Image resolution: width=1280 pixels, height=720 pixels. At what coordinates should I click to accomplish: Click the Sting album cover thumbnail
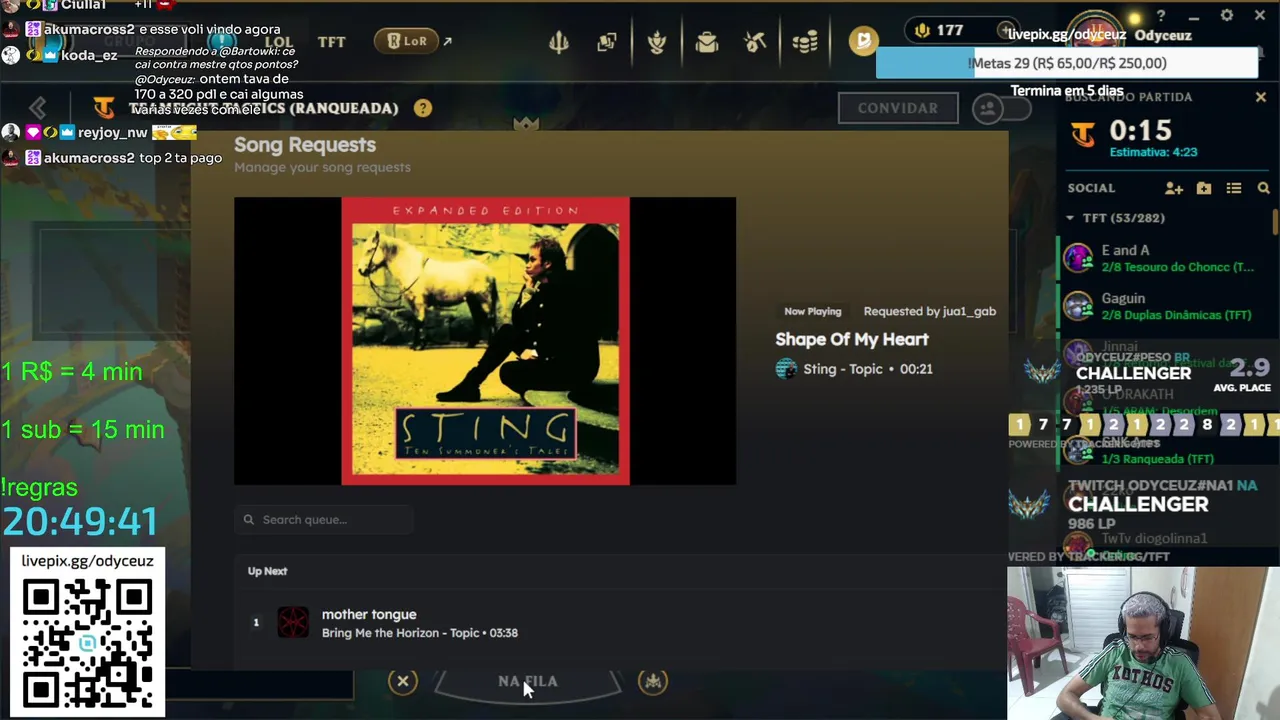[485, 341]
